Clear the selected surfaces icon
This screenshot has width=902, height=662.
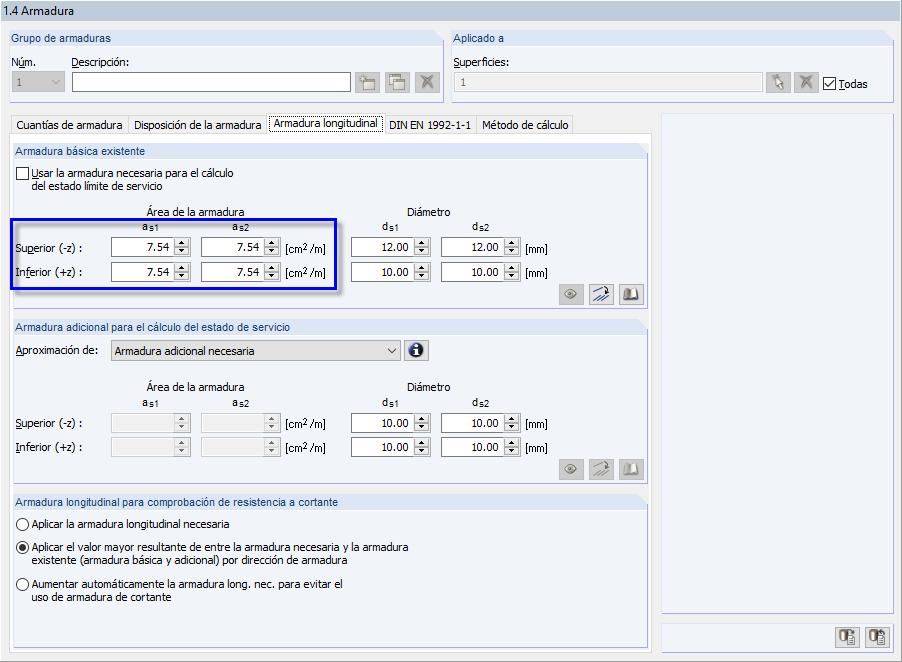(x=807, y=82)
